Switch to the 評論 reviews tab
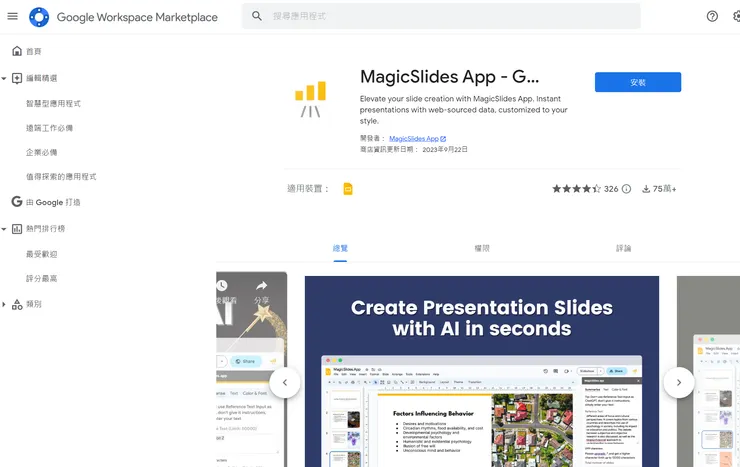 click(623, 248)
